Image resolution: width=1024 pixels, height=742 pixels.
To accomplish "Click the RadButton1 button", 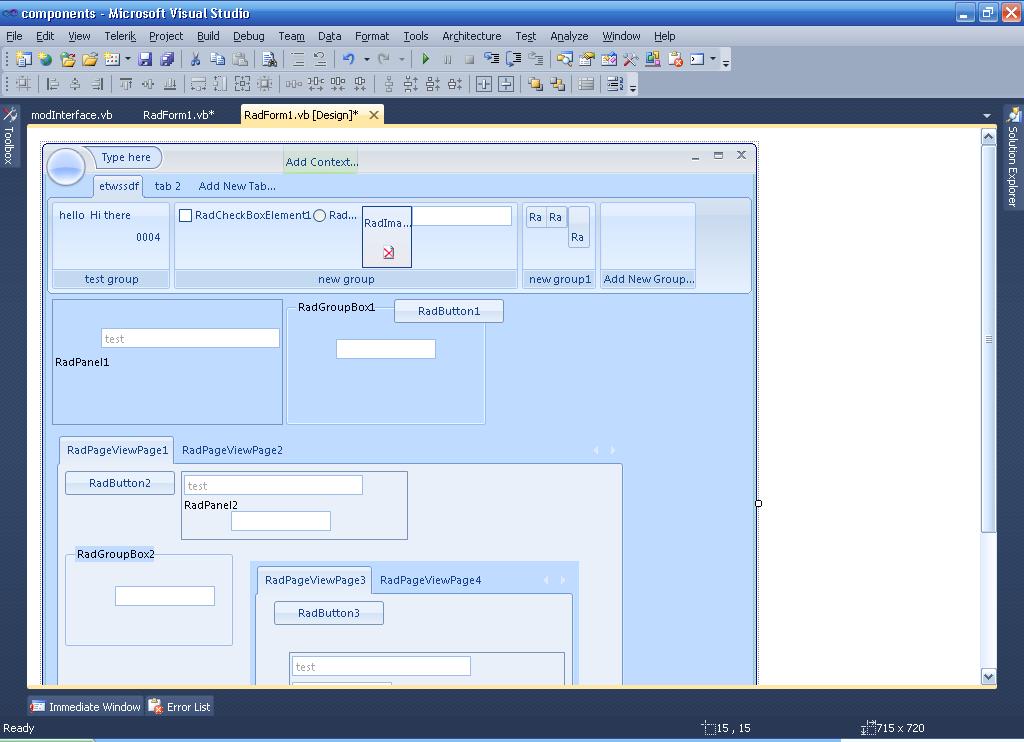I will 449,312.
